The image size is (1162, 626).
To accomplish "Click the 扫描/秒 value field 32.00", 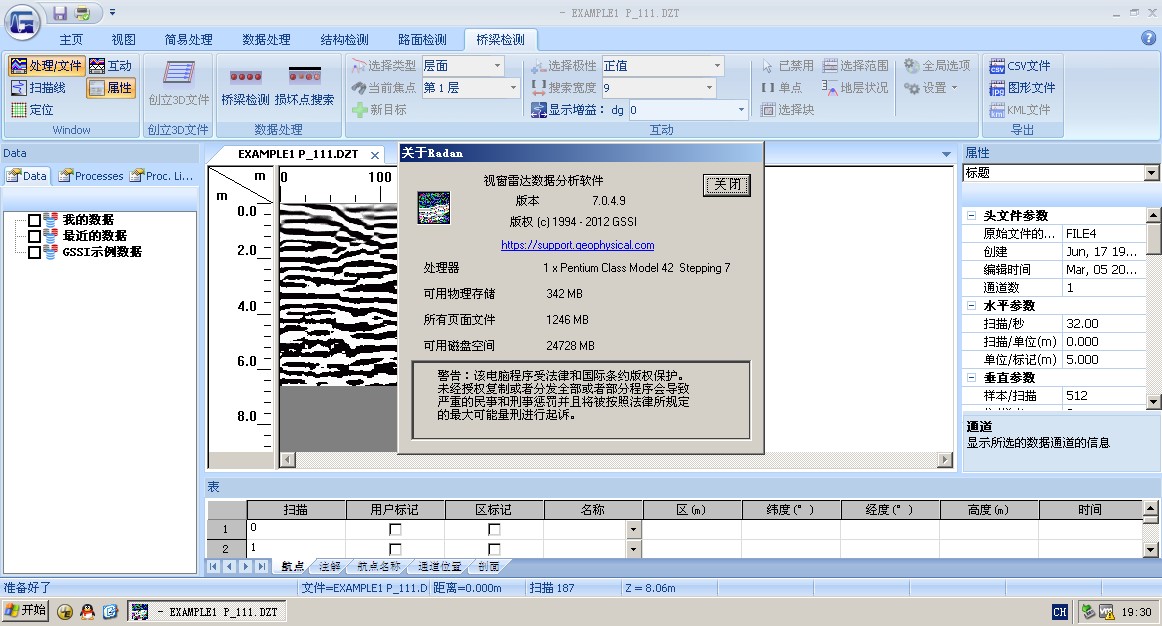I will (x=1104, y=324).
